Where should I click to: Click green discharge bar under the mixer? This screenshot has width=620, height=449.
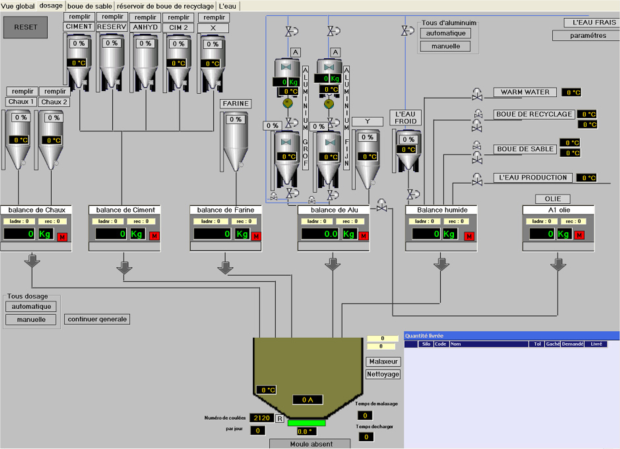point(307,423)
